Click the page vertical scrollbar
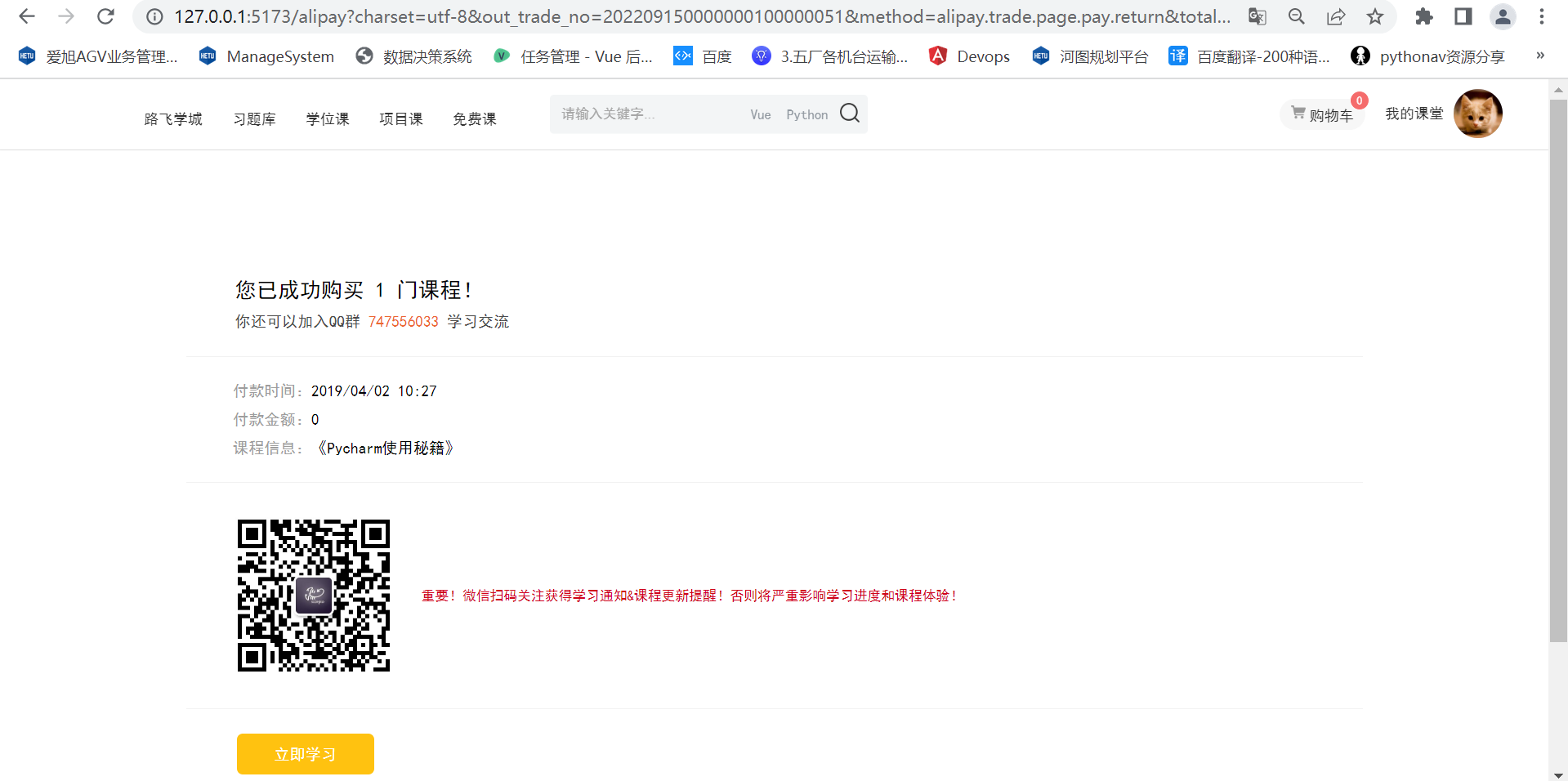Image resolution: width=1568 pixels, height=781 pixels. click(x=1558, y=371)
